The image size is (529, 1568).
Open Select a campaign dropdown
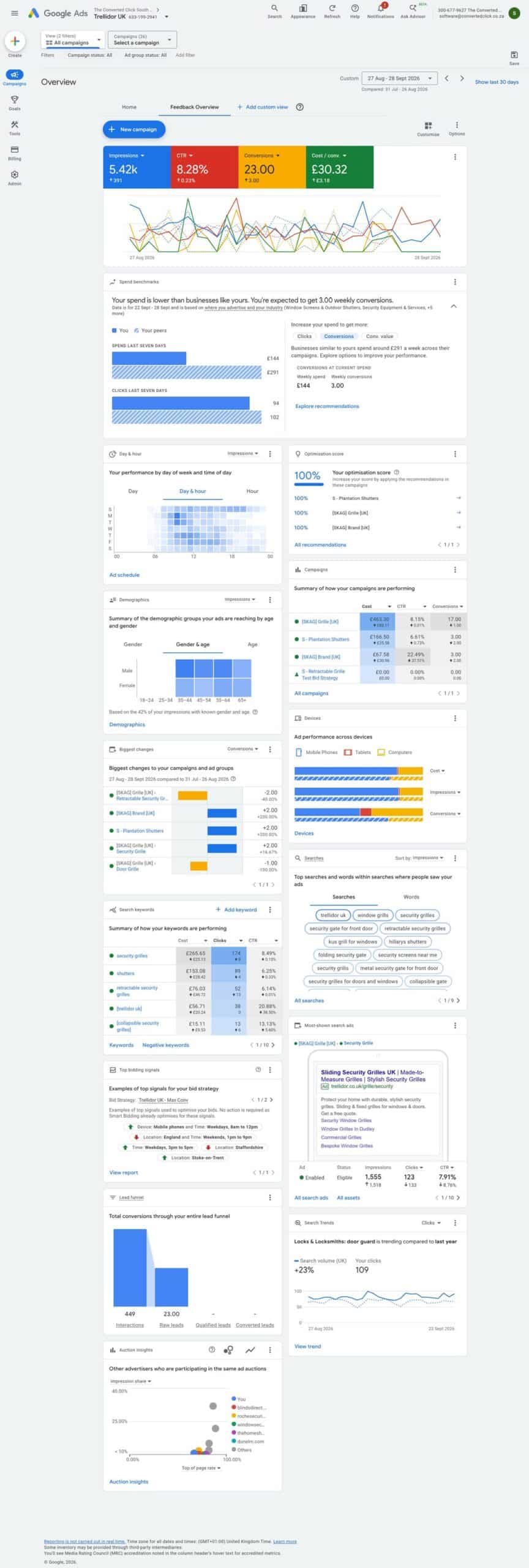(142, 40)
